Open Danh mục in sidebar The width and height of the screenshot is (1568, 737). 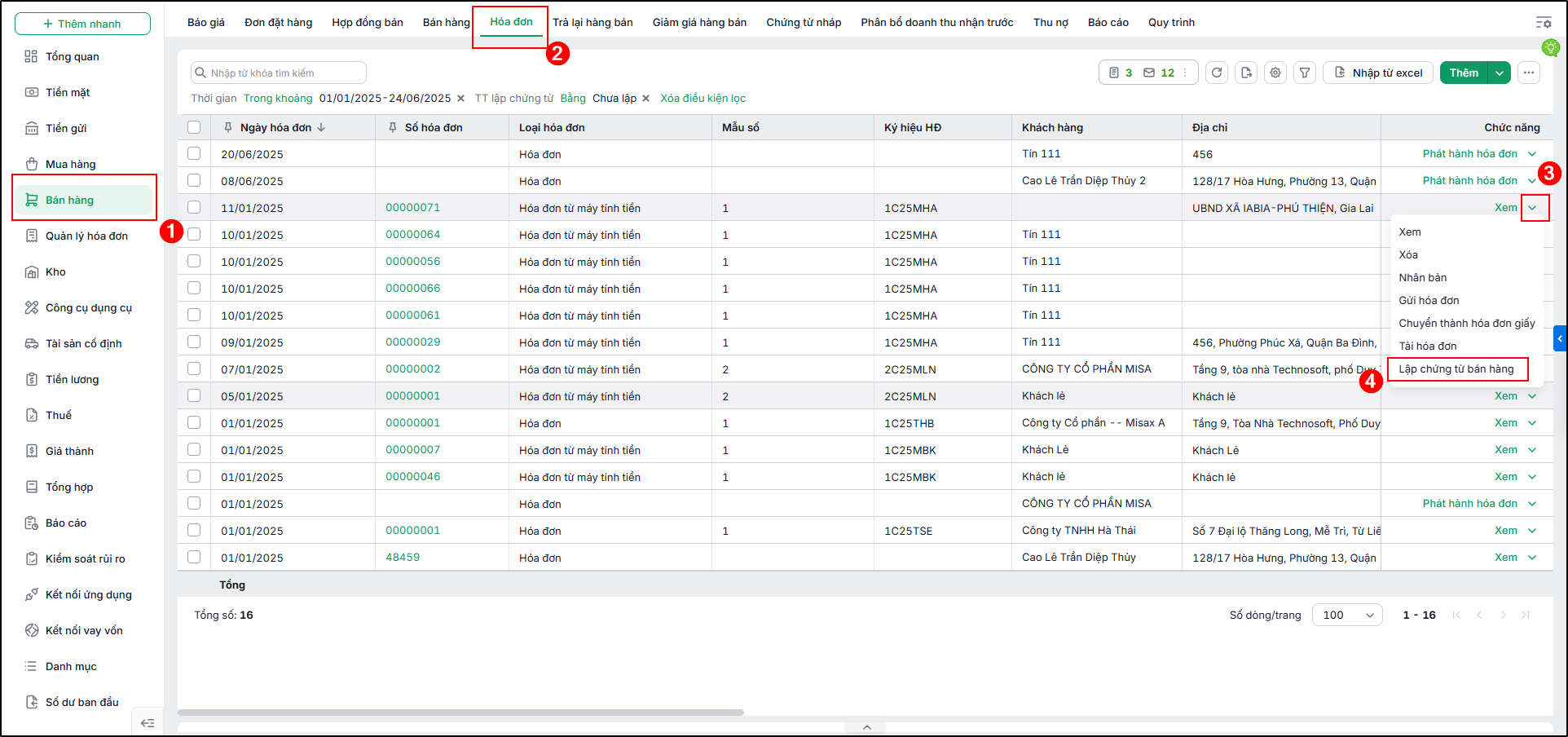click(x=71, y=666)
